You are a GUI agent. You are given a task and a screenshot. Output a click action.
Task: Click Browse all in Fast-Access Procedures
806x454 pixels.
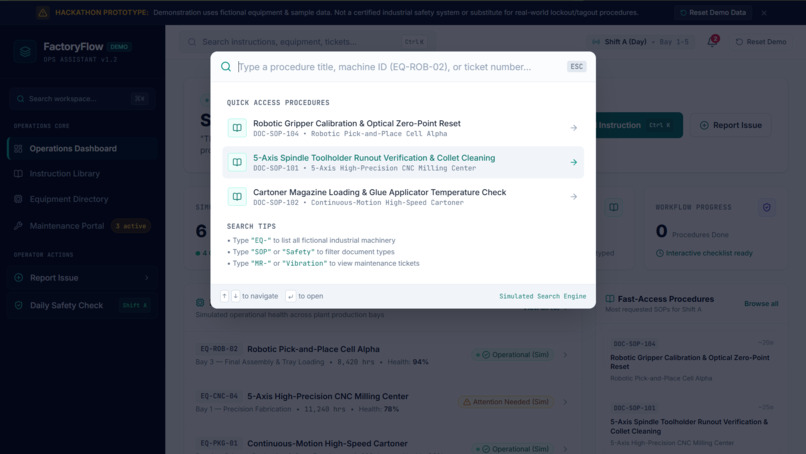(x=761, y=304)
